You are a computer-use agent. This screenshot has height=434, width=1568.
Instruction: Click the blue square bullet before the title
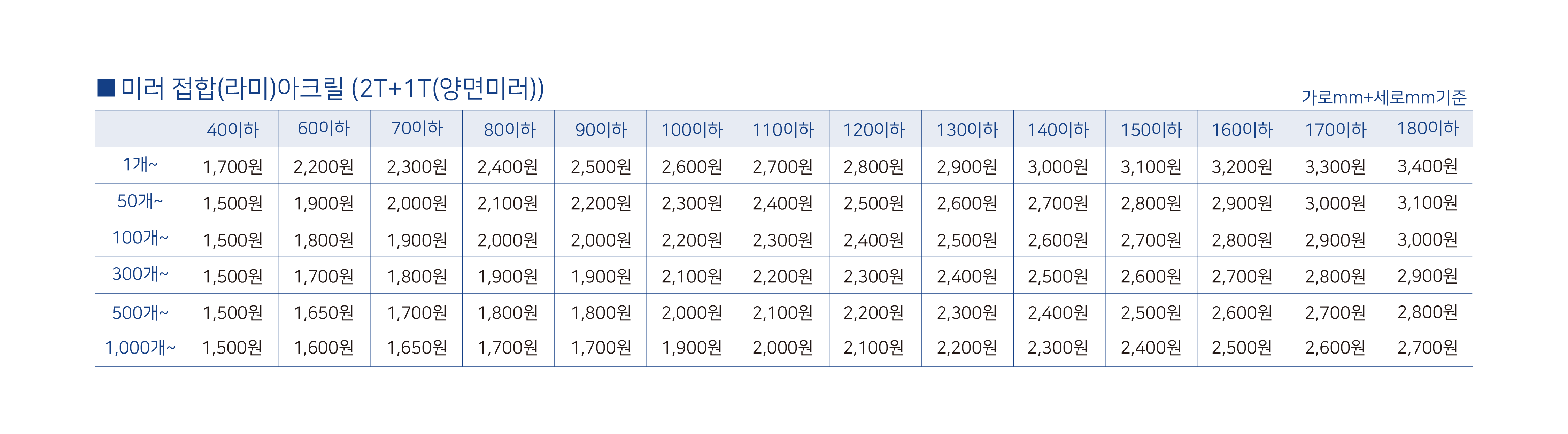[x=106, y=88]
